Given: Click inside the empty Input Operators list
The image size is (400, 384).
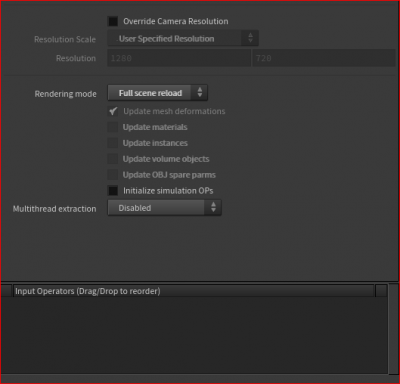Looking at the screenshot, I should (194, 335).
